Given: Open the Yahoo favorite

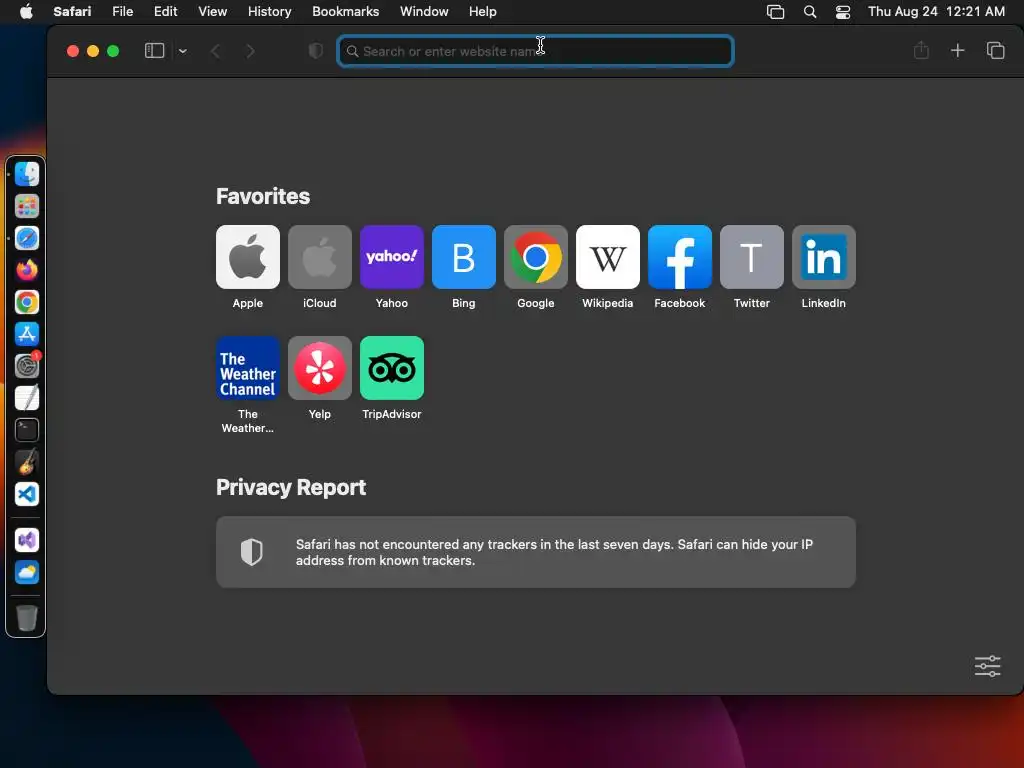Looking at the screenshot, I should [x=392, y=257].
